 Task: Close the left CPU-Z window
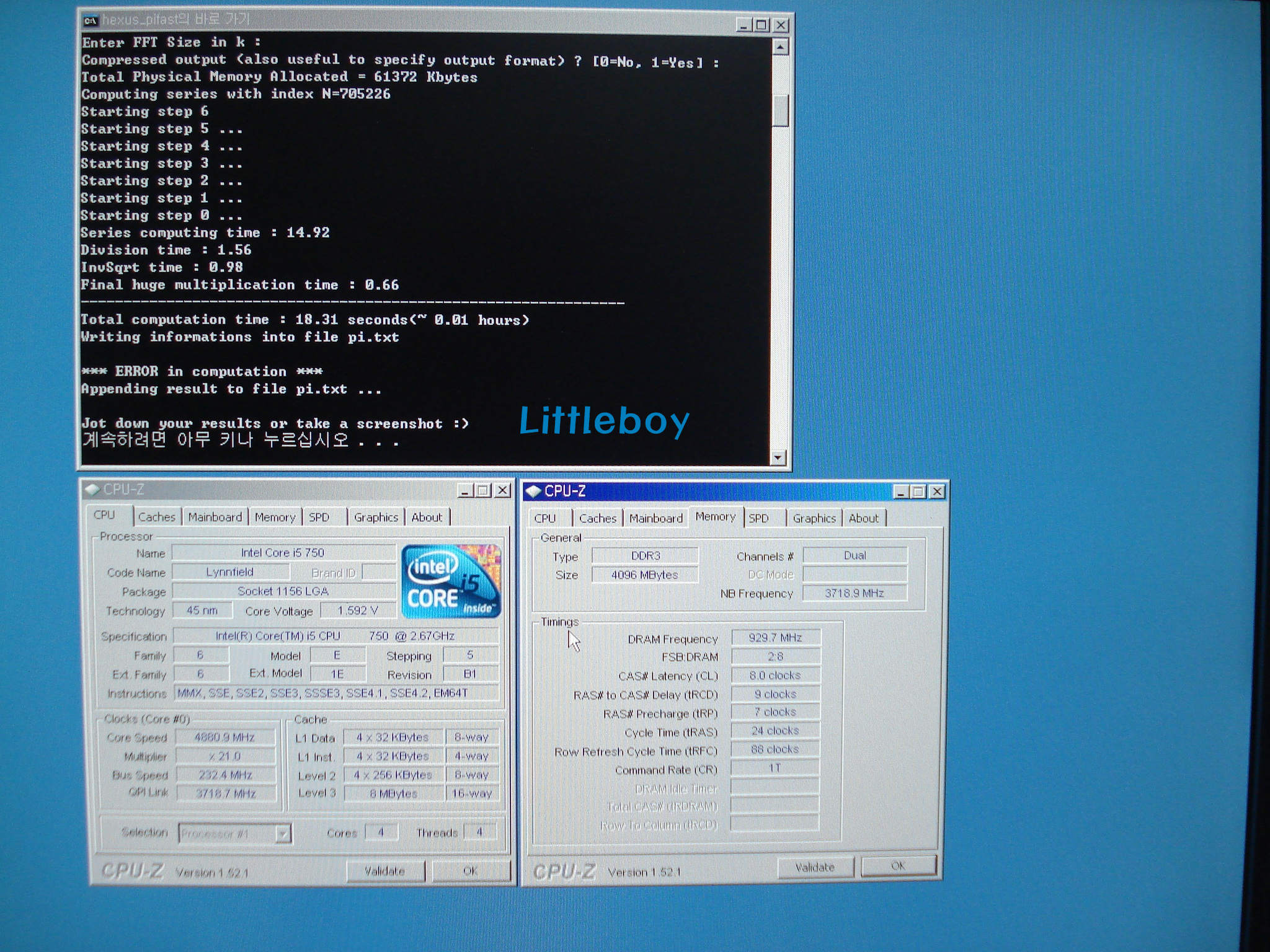tap(502, 491)
